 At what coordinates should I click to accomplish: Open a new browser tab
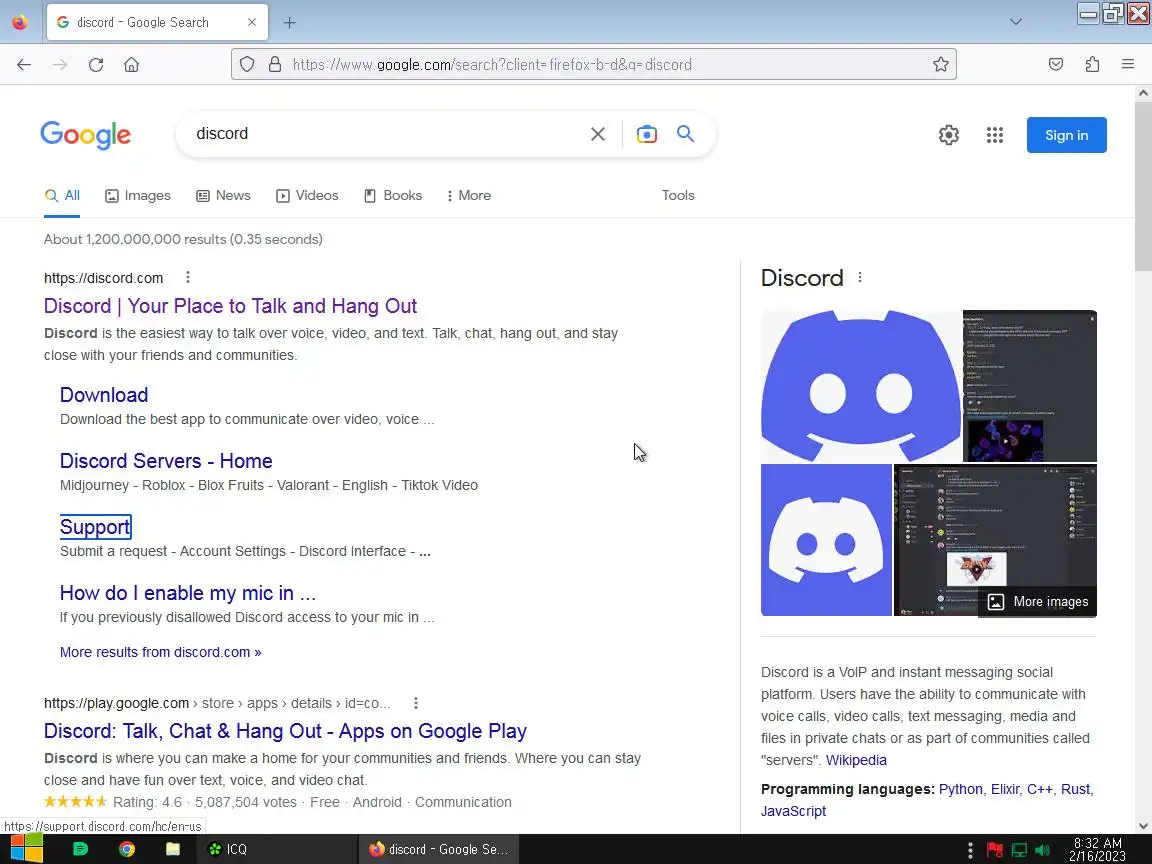(x=289, y=23)
